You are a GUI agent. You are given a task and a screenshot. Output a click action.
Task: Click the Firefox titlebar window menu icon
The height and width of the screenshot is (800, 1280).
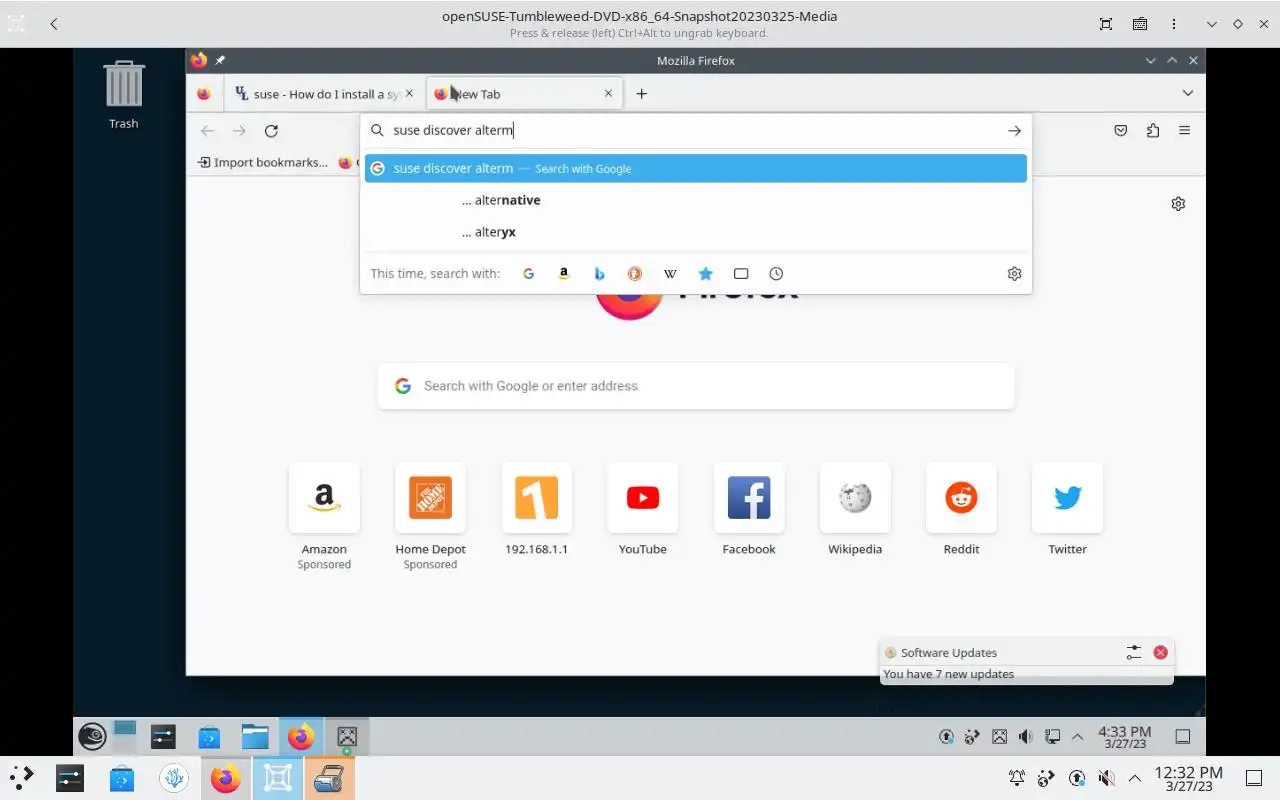[199, 60]
